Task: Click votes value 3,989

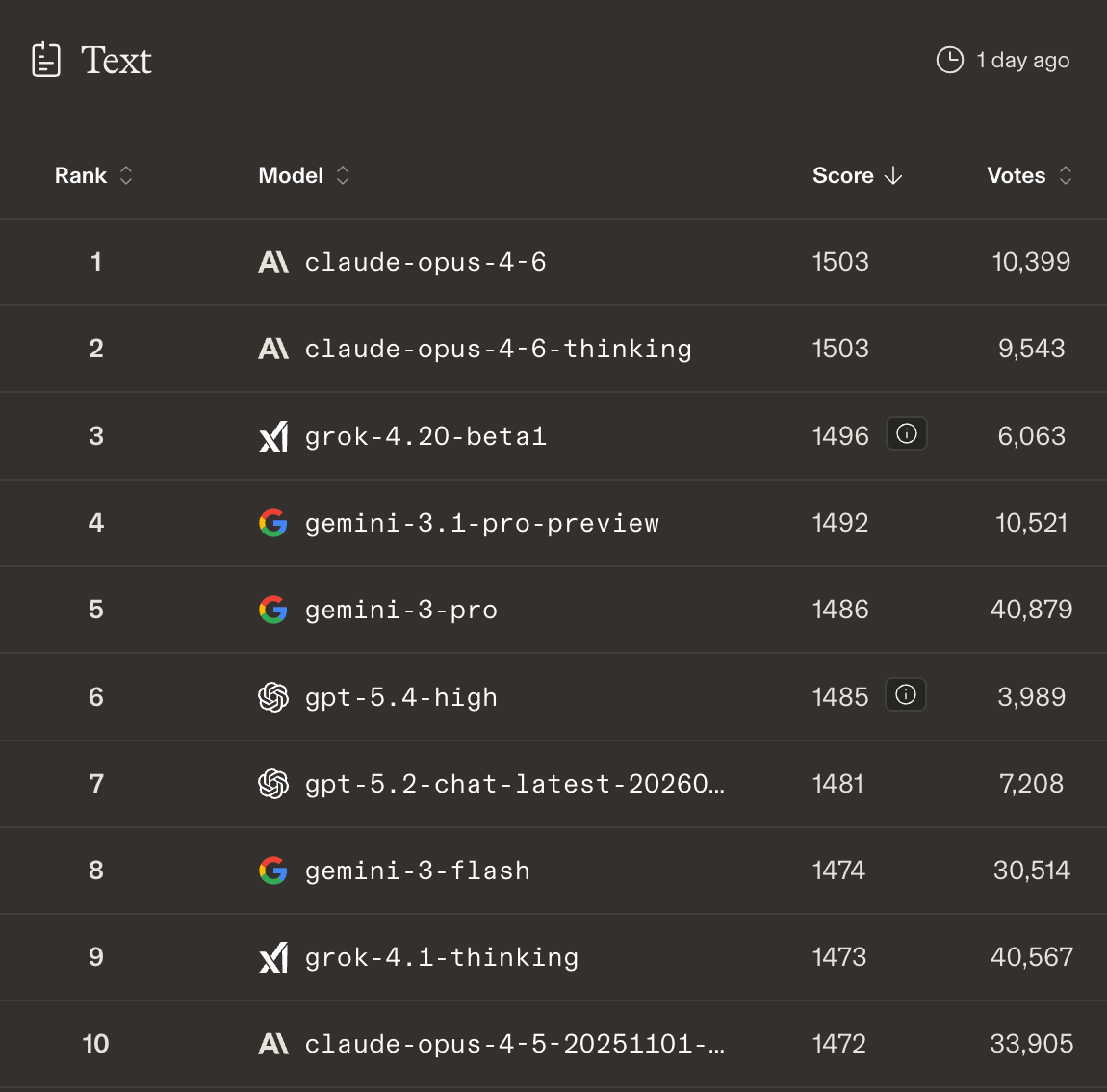Action: point(1032,697)
